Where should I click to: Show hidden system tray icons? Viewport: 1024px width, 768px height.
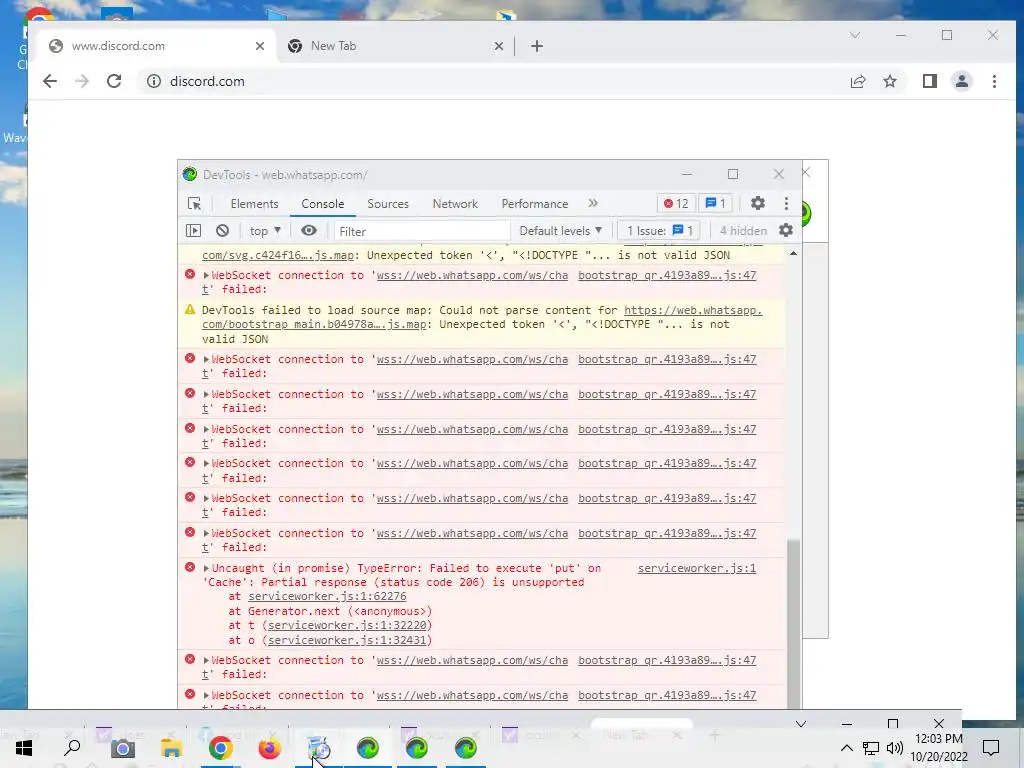coord(846,748)
